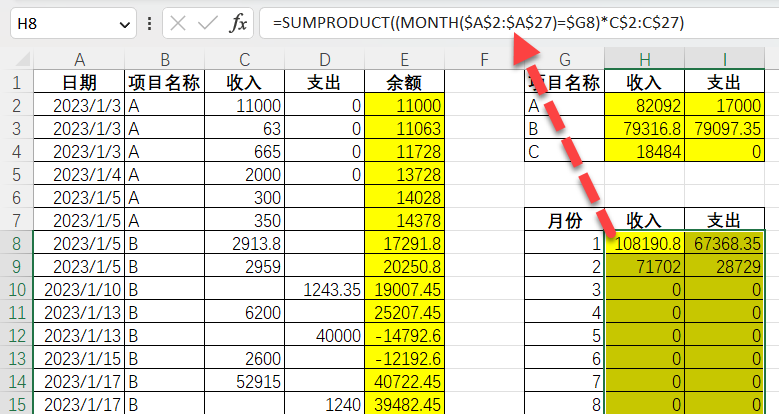Screen dimensions: 779x414
Task: Select the 1243.35 expense cell
Action: [x=324, y=289]
